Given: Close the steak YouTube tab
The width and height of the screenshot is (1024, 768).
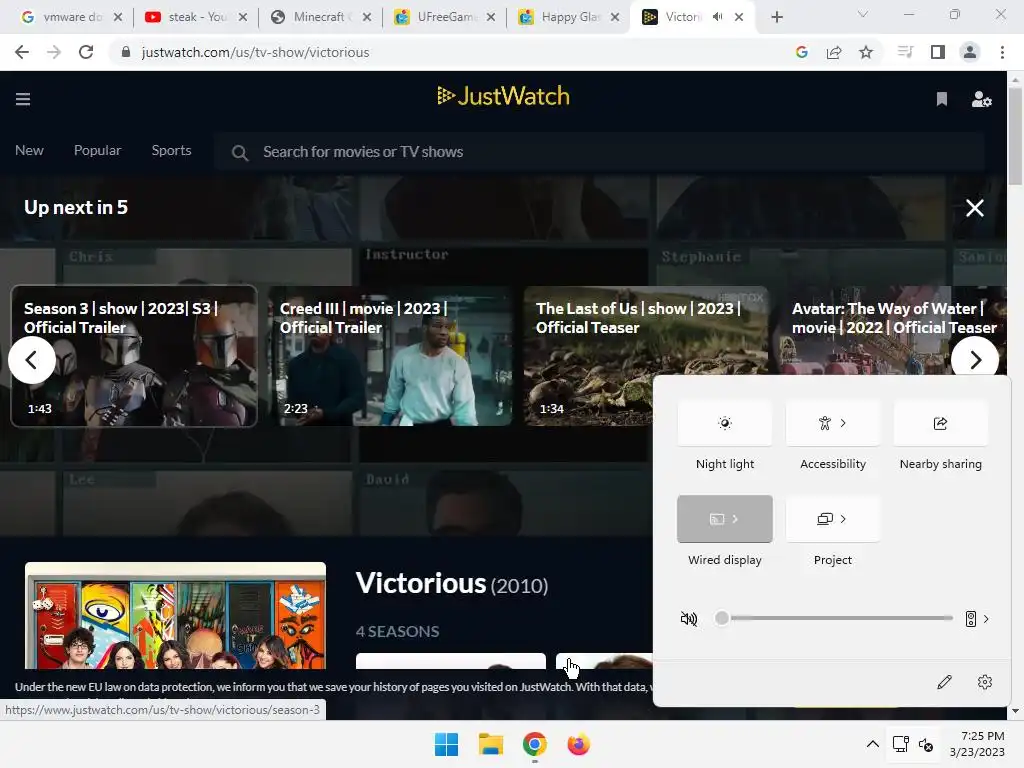Looking at the screenshot, I should point(242,17).
